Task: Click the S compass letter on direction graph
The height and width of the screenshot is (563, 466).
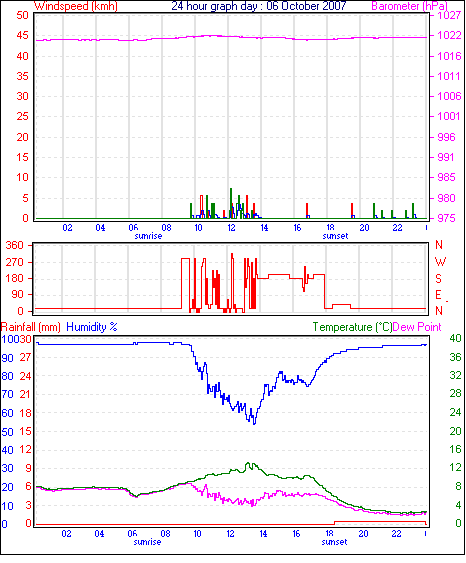Action: (438, 279)
